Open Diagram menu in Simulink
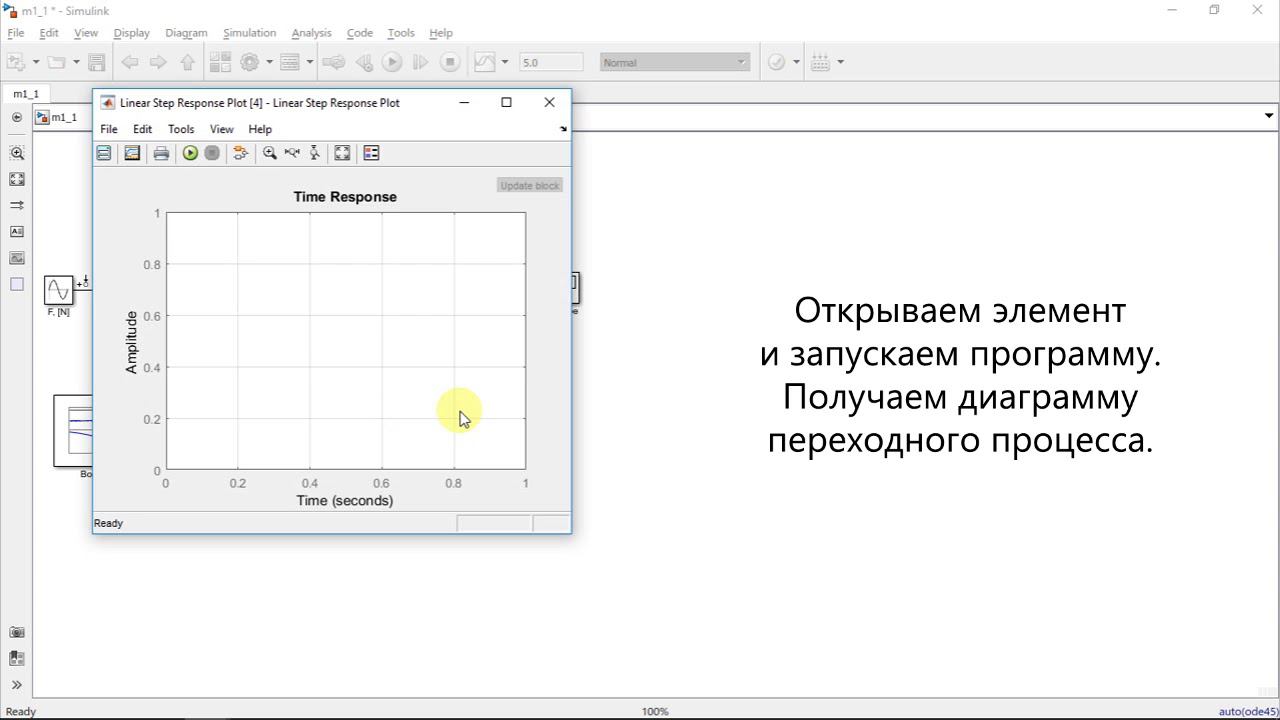Viewport: 1280px width, 720px height. point(186,33)
